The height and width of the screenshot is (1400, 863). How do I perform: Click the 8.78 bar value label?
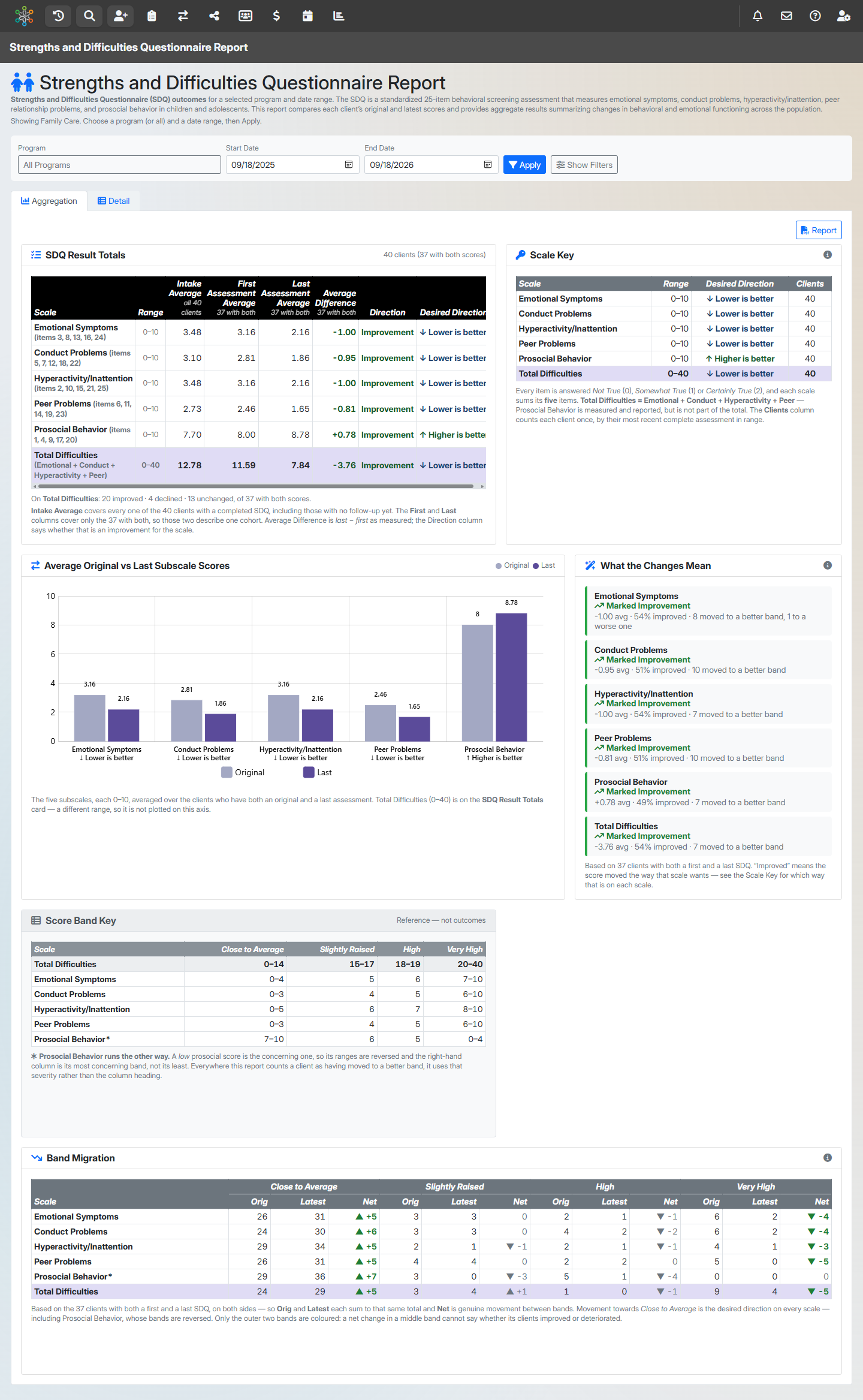[511, 603]
